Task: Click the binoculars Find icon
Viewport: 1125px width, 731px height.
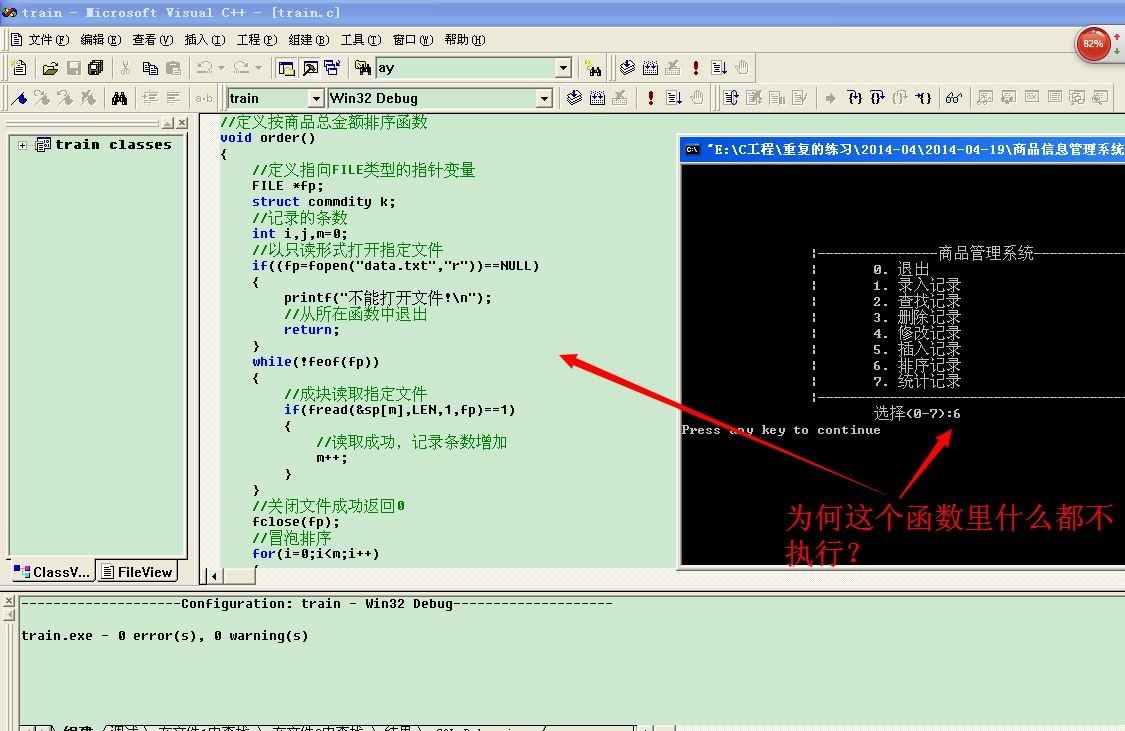Action: point(119,98)
